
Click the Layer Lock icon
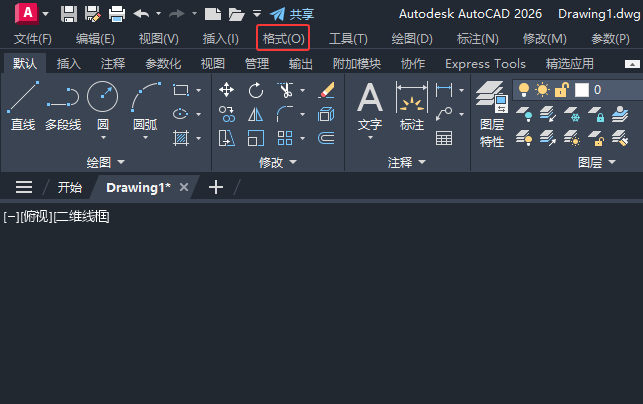coord(596,114)
